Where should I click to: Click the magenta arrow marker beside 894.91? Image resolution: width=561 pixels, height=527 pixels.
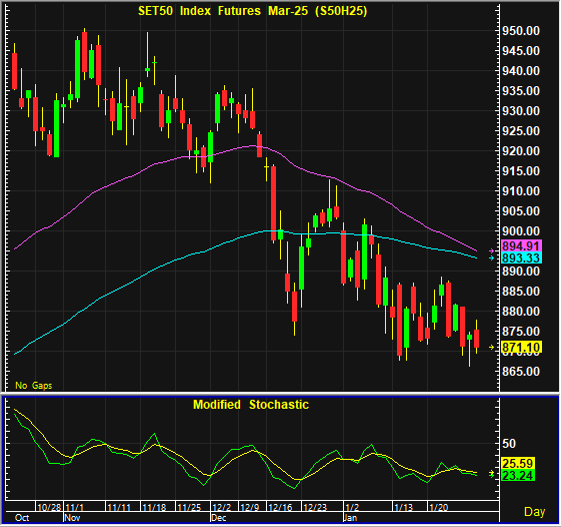(492, 251)
